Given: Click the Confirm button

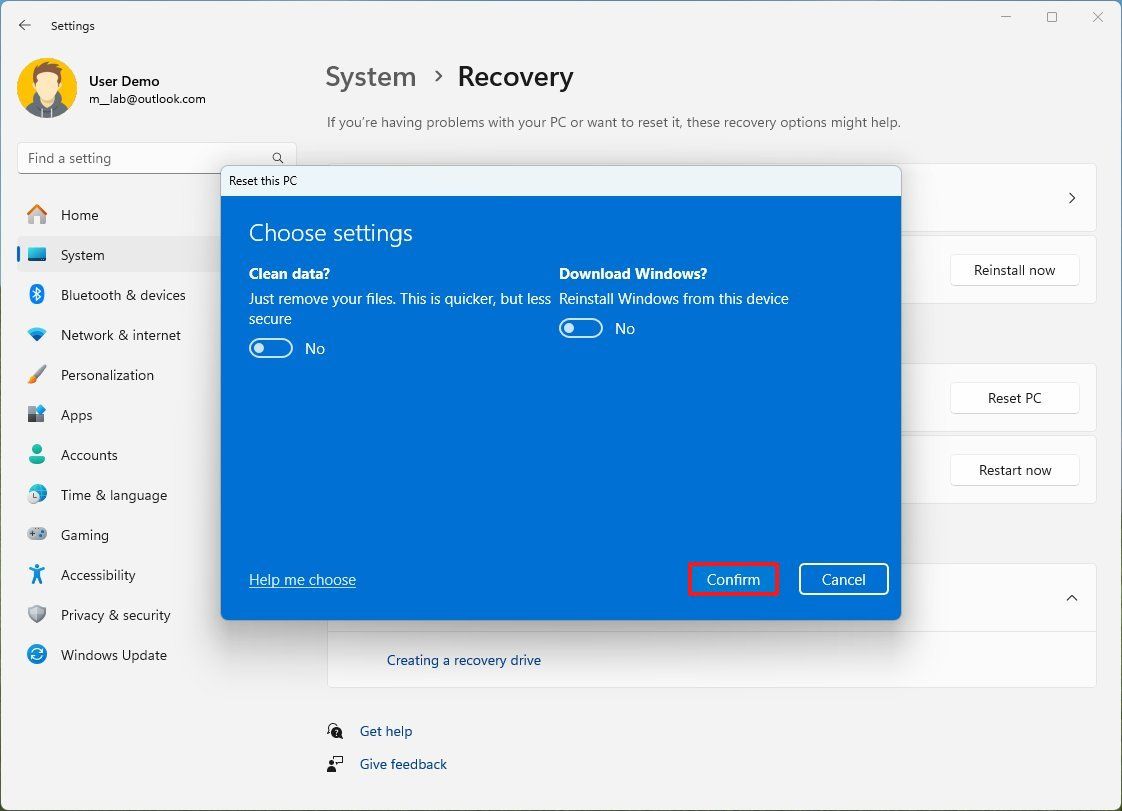Looking at the screenshot, I should (x=733, y=579).
